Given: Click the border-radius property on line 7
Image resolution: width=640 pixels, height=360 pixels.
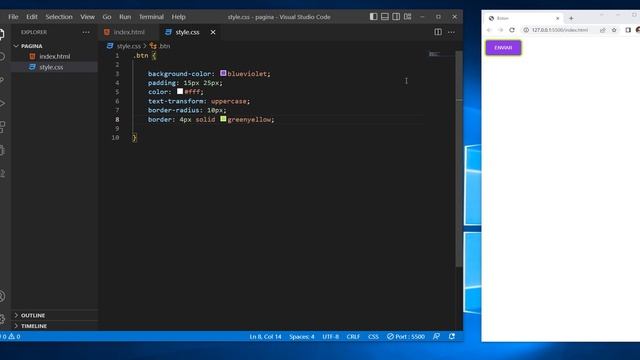Looking at the screenshot, I should click(x=173, y=110).
